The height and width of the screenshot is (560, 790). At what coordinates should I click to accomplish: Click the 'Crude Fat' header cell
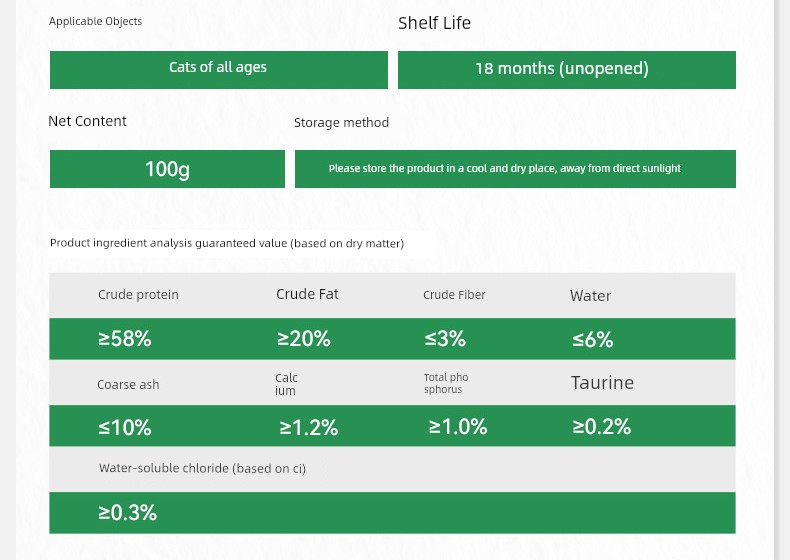[x=307, y=294]
